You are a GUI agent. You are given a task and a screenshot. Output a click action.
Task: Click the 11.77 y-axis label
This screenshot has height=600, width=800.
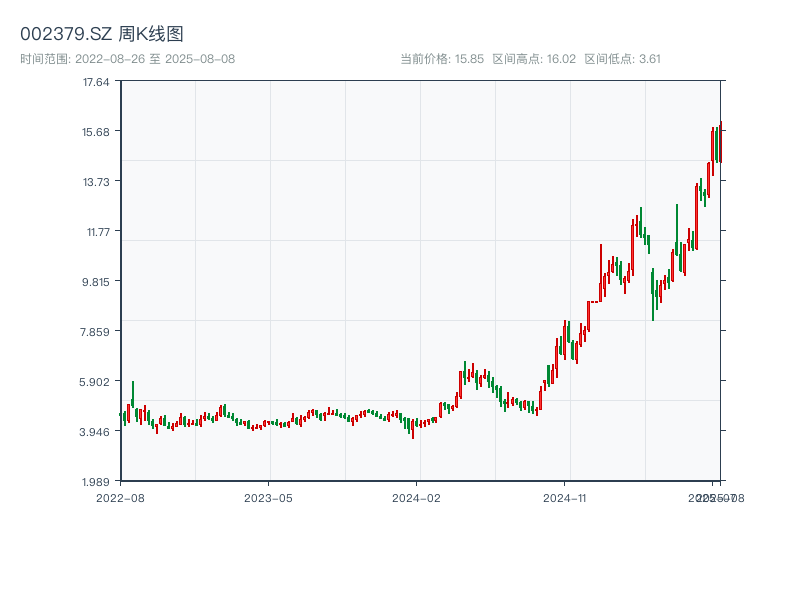(x=96, y=232)
